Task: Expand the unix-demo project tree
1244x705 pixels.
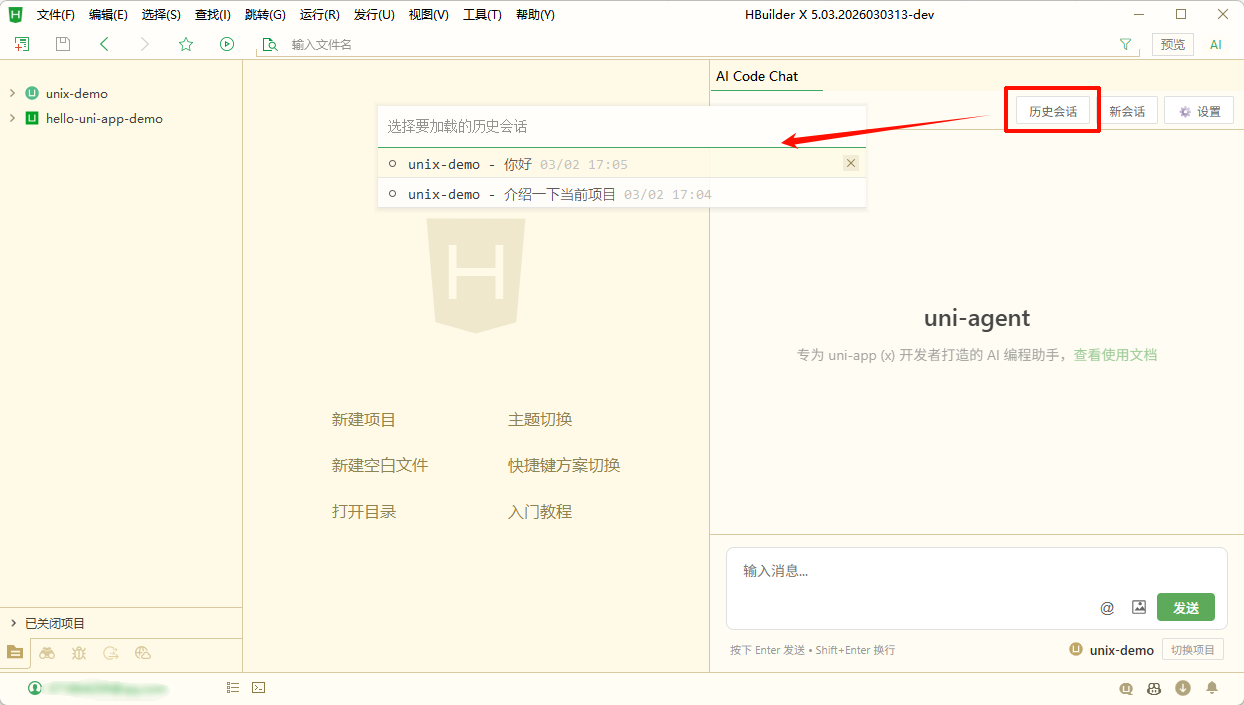Action: 12,93
